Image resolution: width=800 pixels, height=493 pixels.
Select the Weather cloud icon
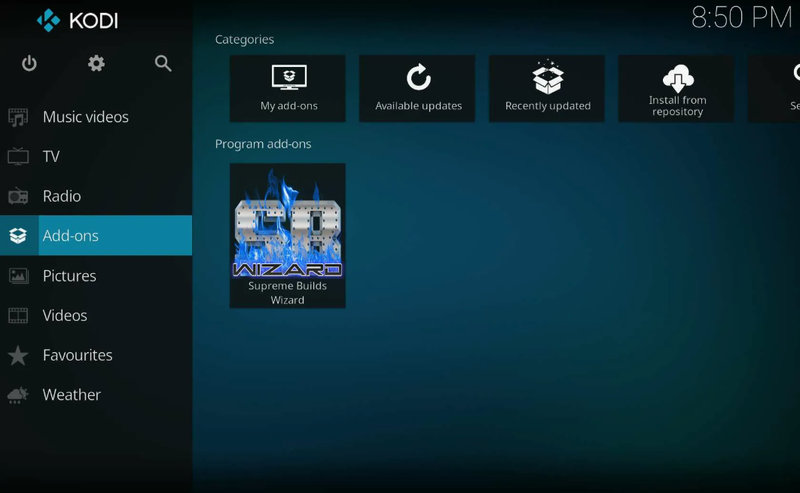(x=18, y=395)
